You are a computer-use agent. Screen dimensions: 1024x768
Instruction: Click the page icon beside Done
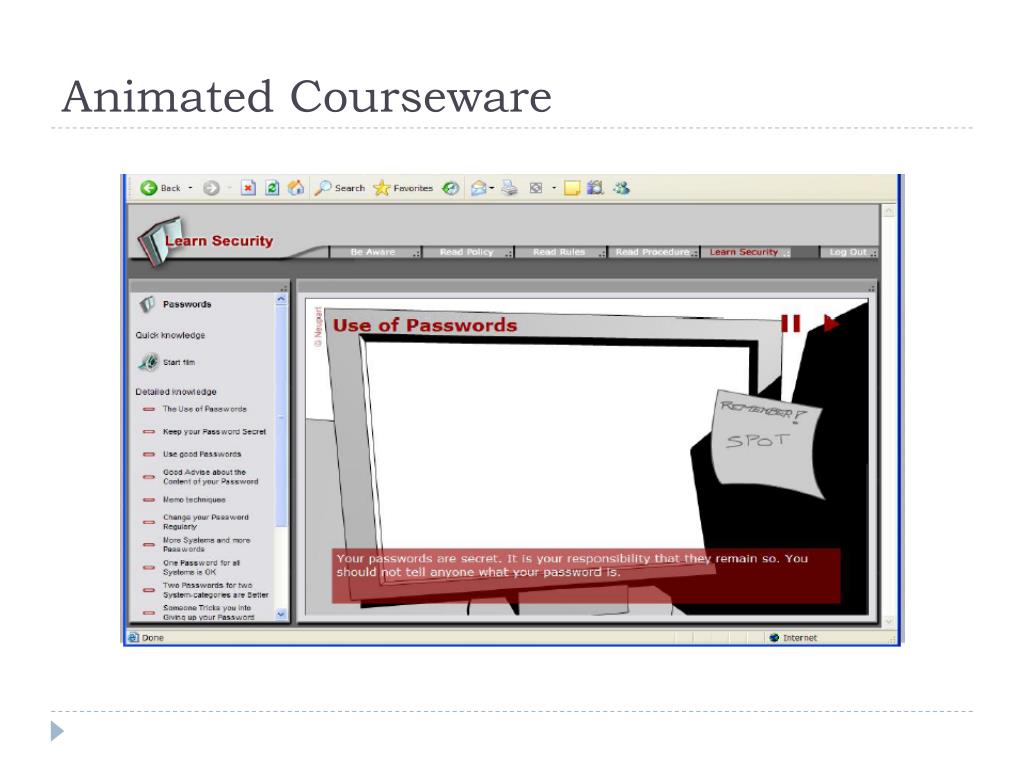[134, 638]
